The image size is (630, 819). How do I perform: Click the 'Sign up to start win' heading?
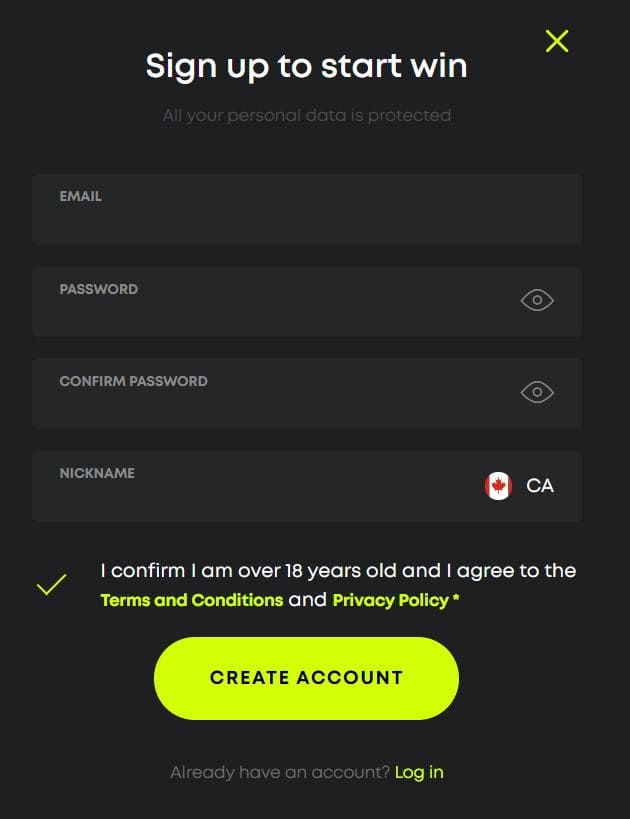307,67
